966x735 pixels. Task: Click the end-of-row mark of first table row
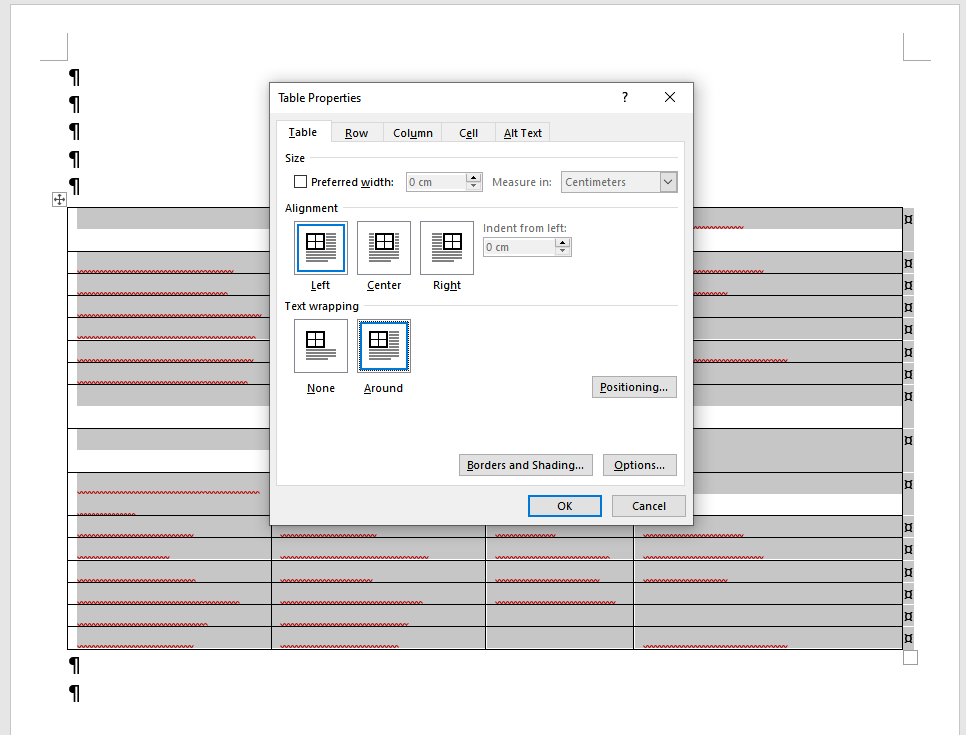(x=908, y=219)
